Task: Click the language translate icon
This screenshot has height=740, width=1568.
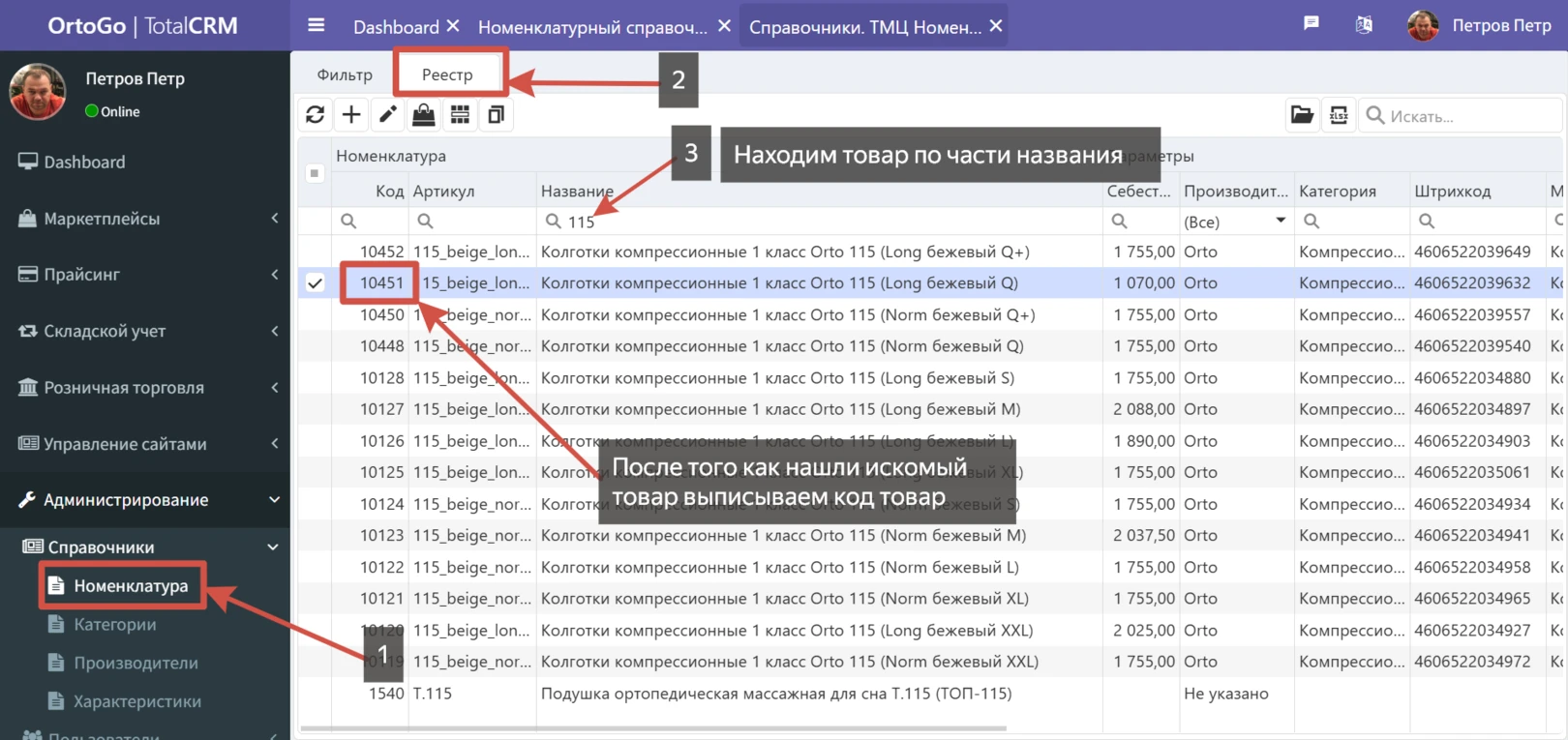Action: tap(1364, 25)
